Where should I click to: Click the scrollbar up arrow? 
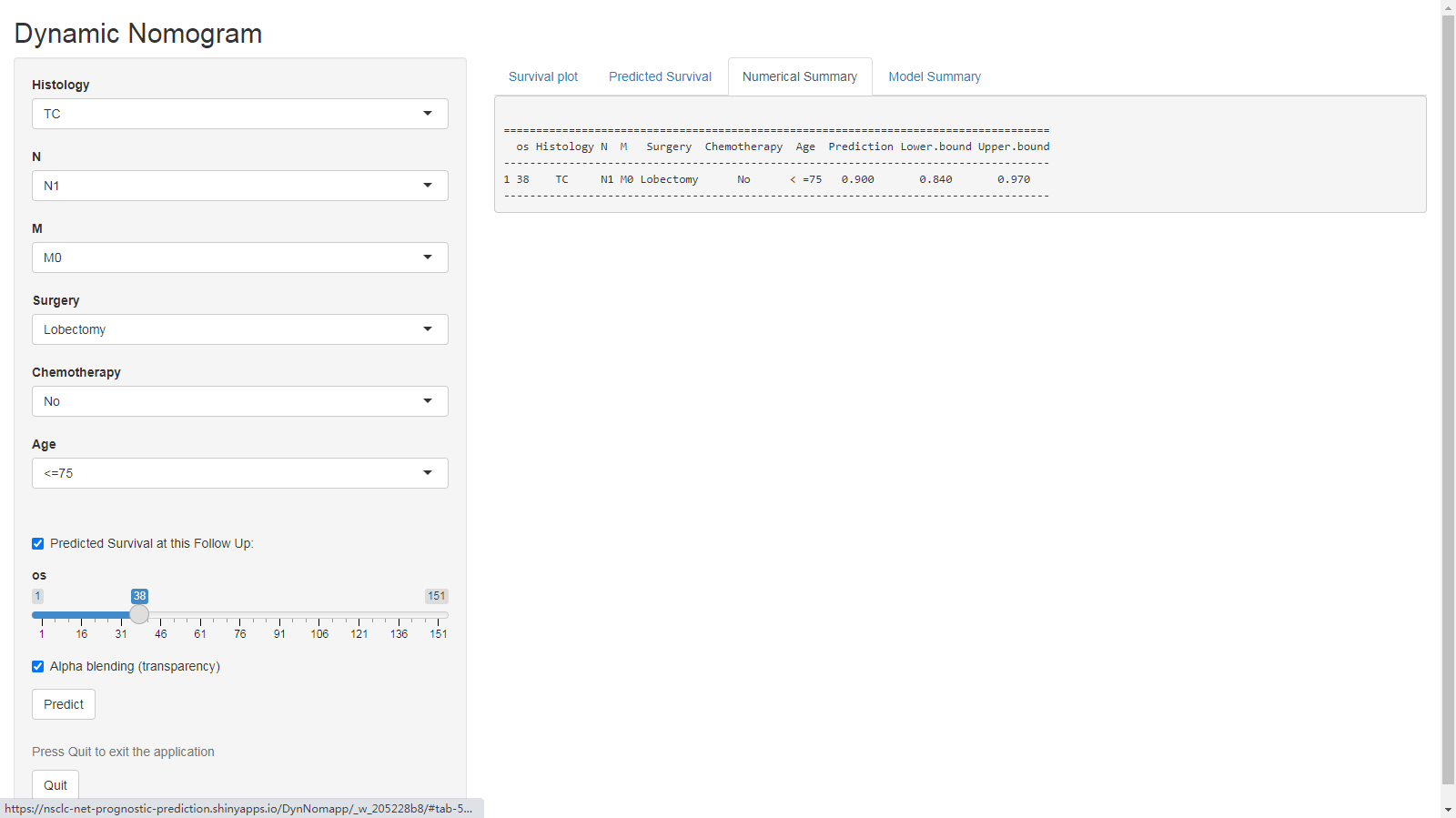(x=1448, y=7)
